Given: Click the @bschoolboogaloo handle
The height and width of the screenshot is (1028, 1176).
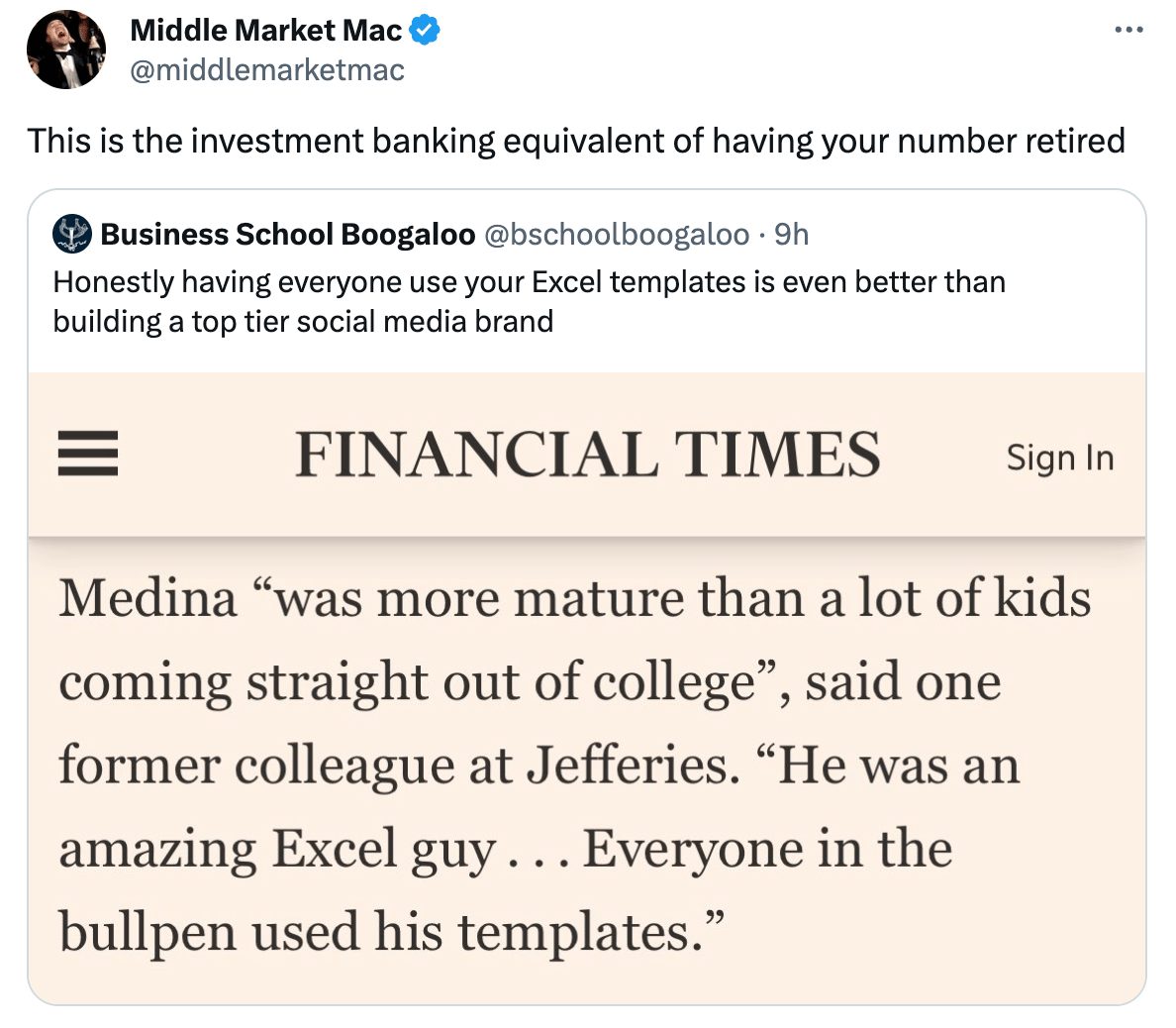Looking at the screenshot, I should tap(616, 234).
